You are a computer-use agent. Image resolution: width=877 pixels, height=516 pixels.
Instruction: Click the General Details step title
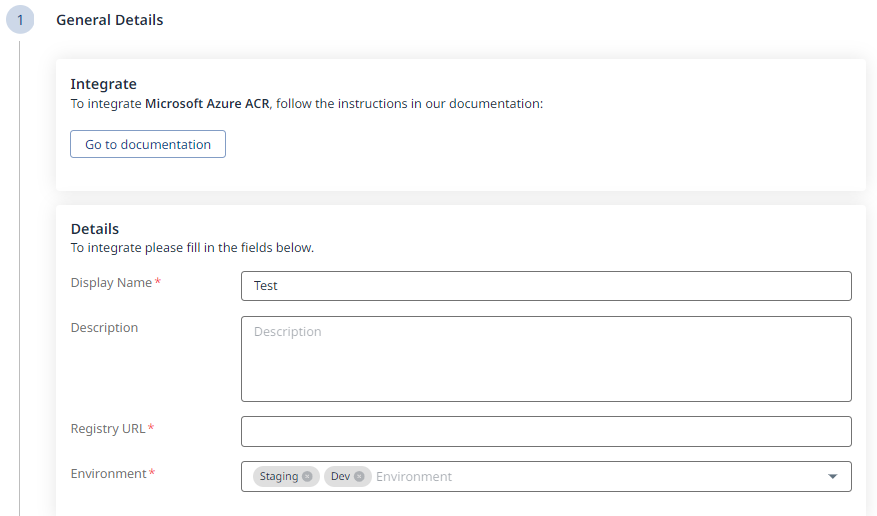pyautogui.click(x=110, y=20)
